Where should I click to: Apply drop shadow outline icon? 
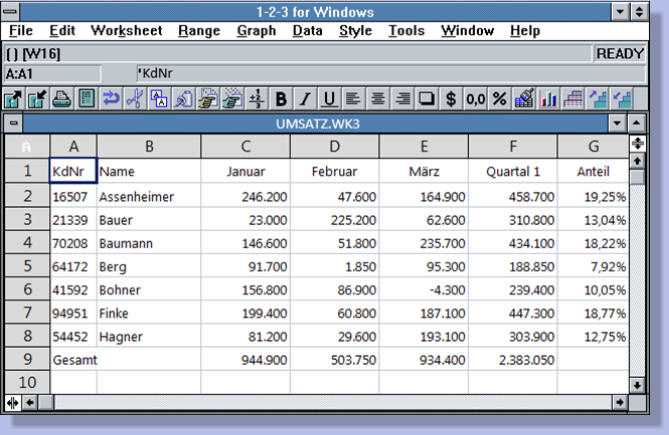pyautogui.click(x=426, y=99)
